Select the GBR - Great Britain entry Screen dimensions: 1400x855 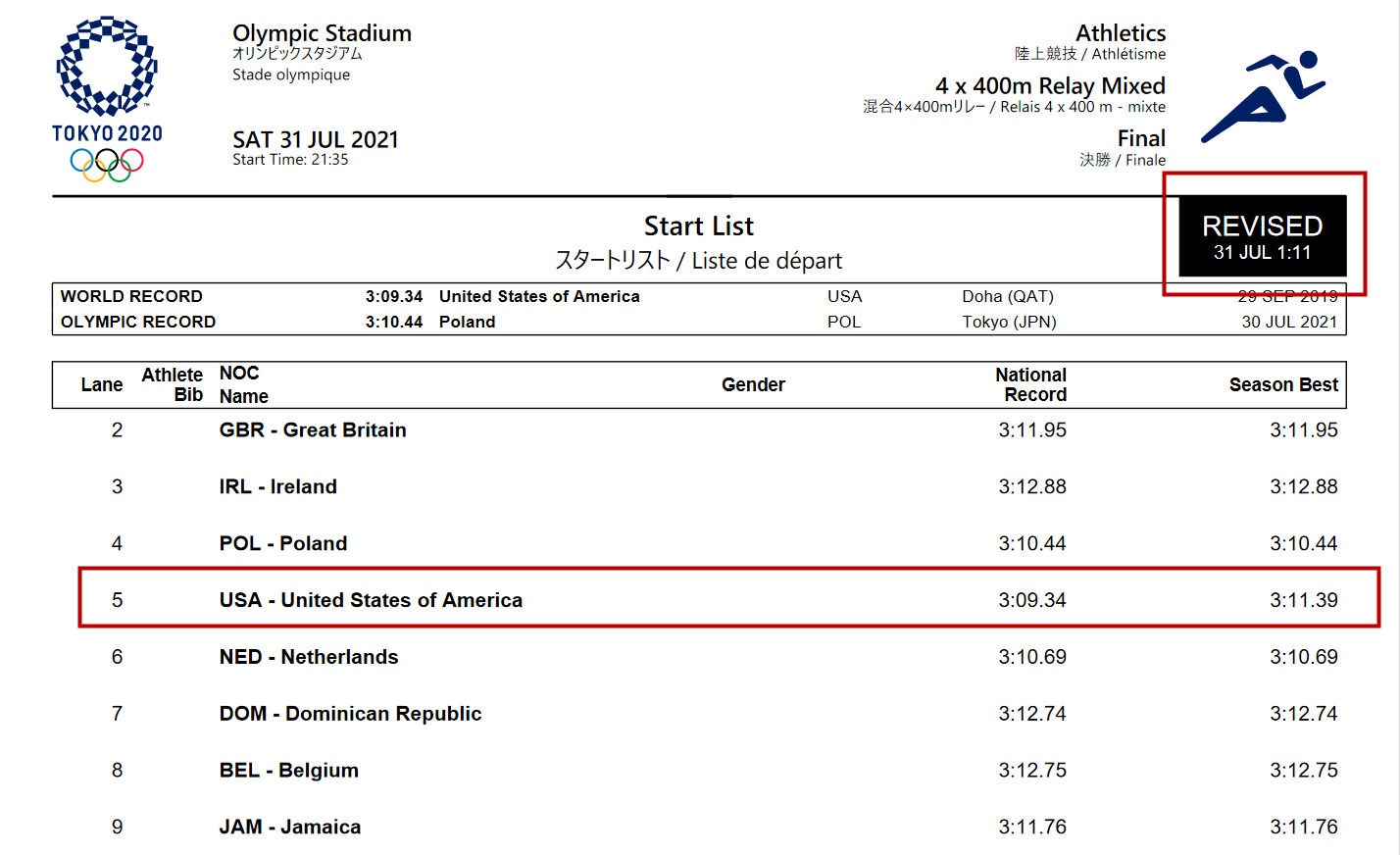click(313, 429)
